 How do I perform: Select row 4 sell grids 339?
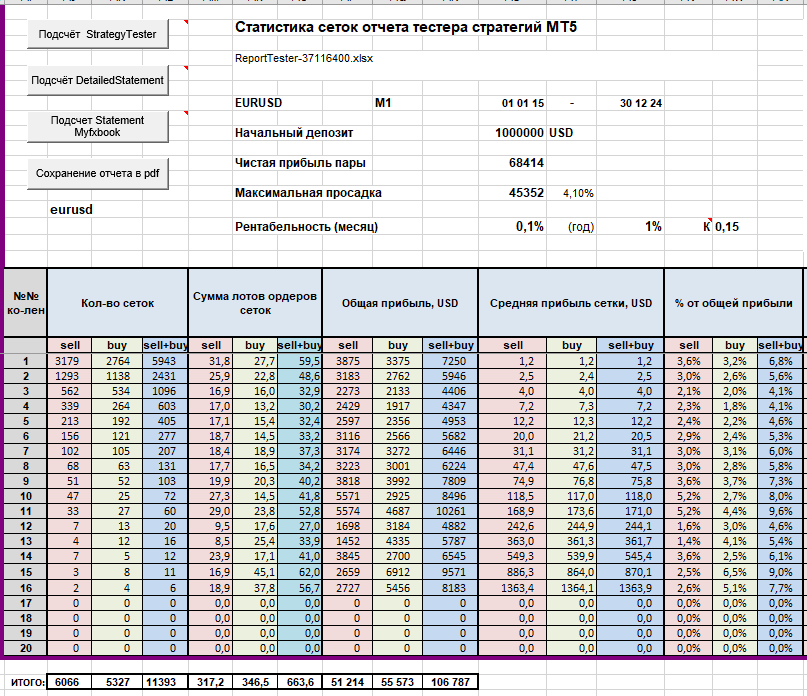[x=70, y=406]
